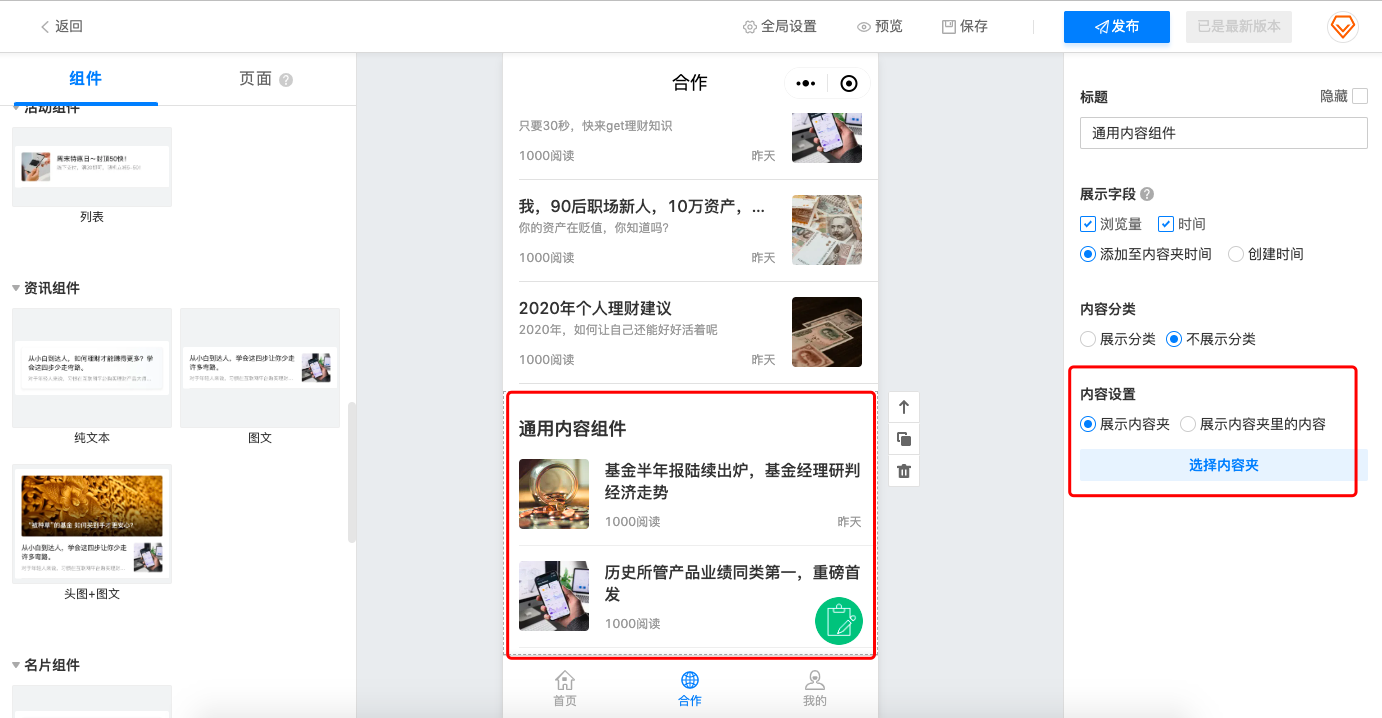The height and width of the screenshot is (718, 1382).
Task: Click the 选择内容夹 button
Action: click(1224, 465)
